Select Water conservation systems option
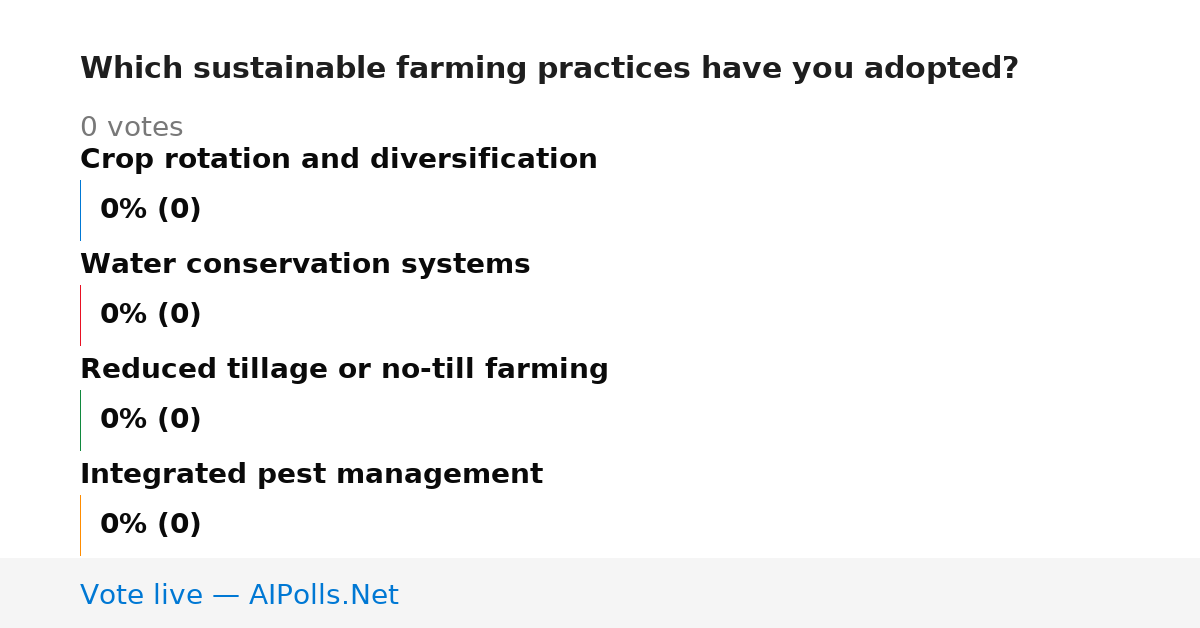Screen dimensions: 1200x628 [x=305, y=265]
